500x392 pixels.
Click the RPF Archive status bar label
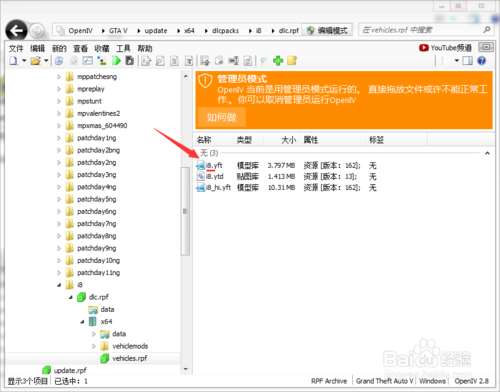(x=329, y=381)
